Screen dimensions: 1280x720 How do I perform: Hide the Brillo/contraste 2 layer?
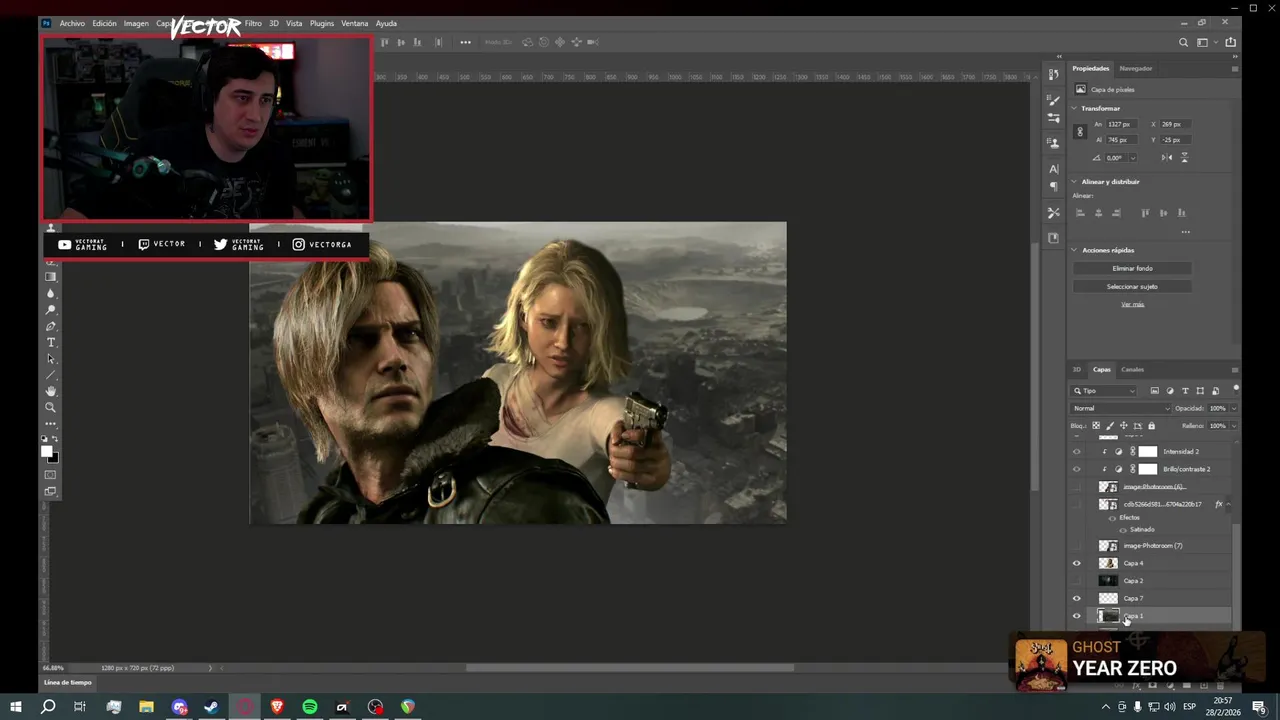[x=1077, y=469]
